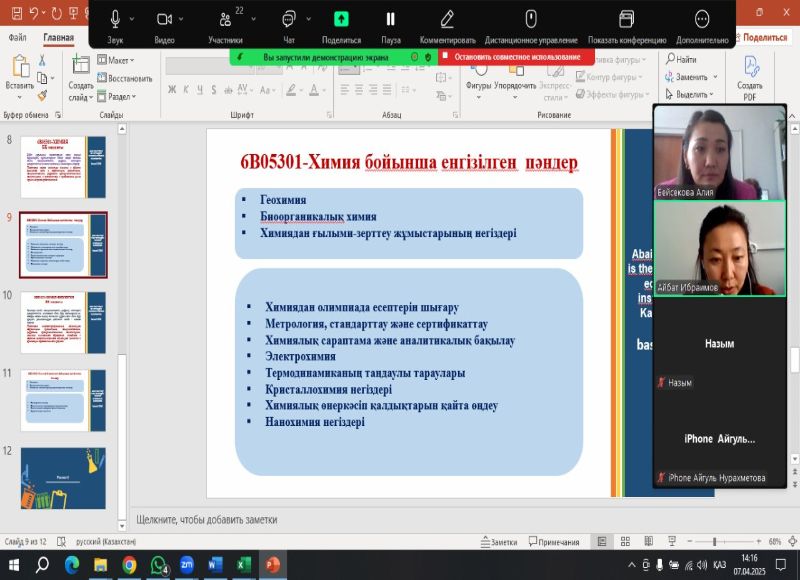Viewport: 800px width, 580px height.
Task: Switch to slide sorter view
Action: click(624, 542)
